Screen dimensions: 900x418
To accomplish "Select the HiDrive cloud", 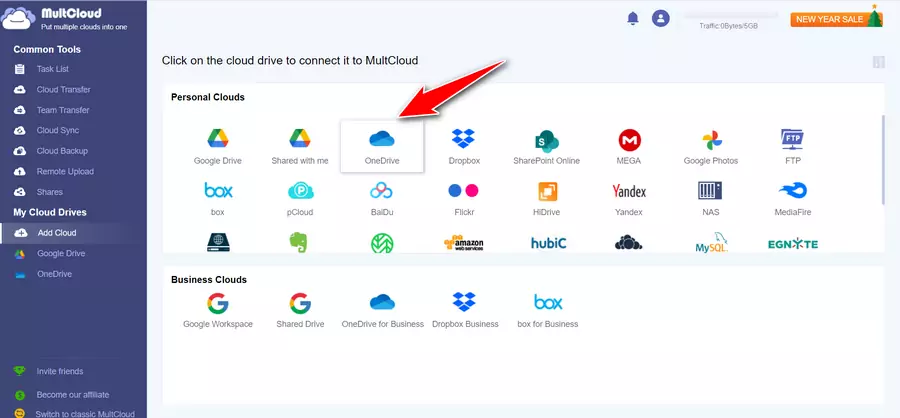I will [546, 198].
